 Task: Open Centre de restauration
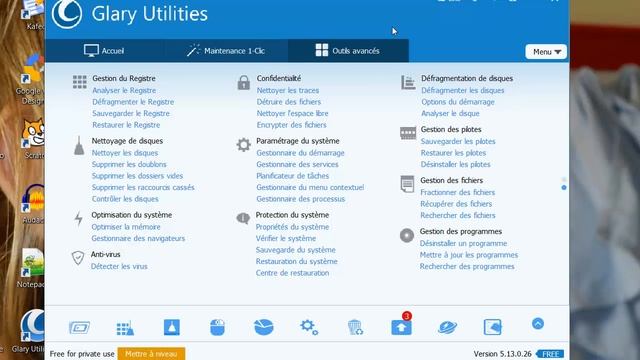pyautogui.click(x=292, y=273)
